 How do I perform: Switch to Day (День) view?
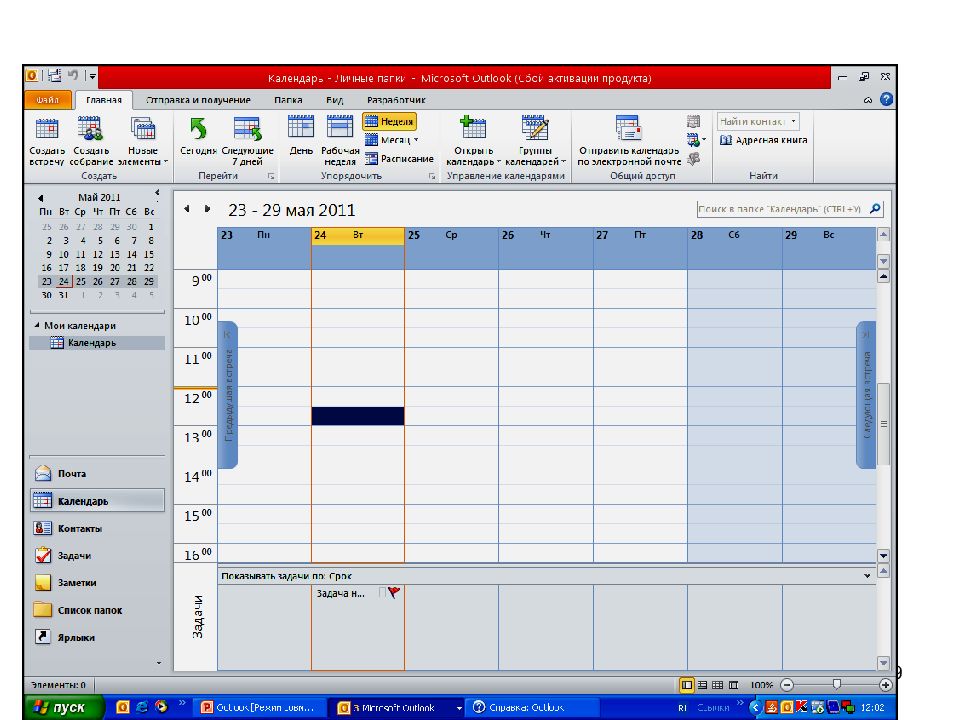click(301, 136)
